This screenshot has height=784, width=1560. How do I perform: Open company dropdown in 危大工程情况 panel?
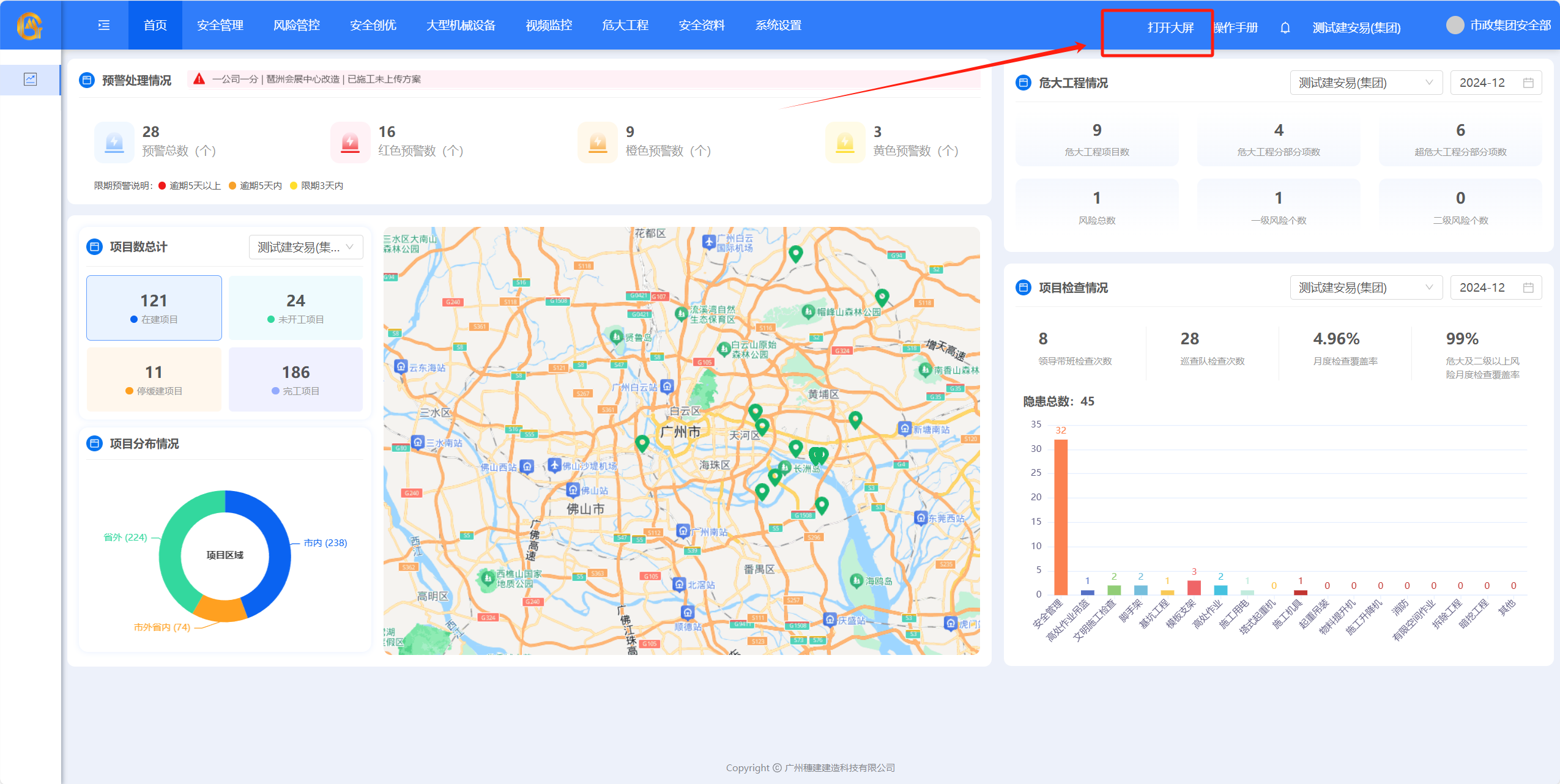pos(1365,83)
